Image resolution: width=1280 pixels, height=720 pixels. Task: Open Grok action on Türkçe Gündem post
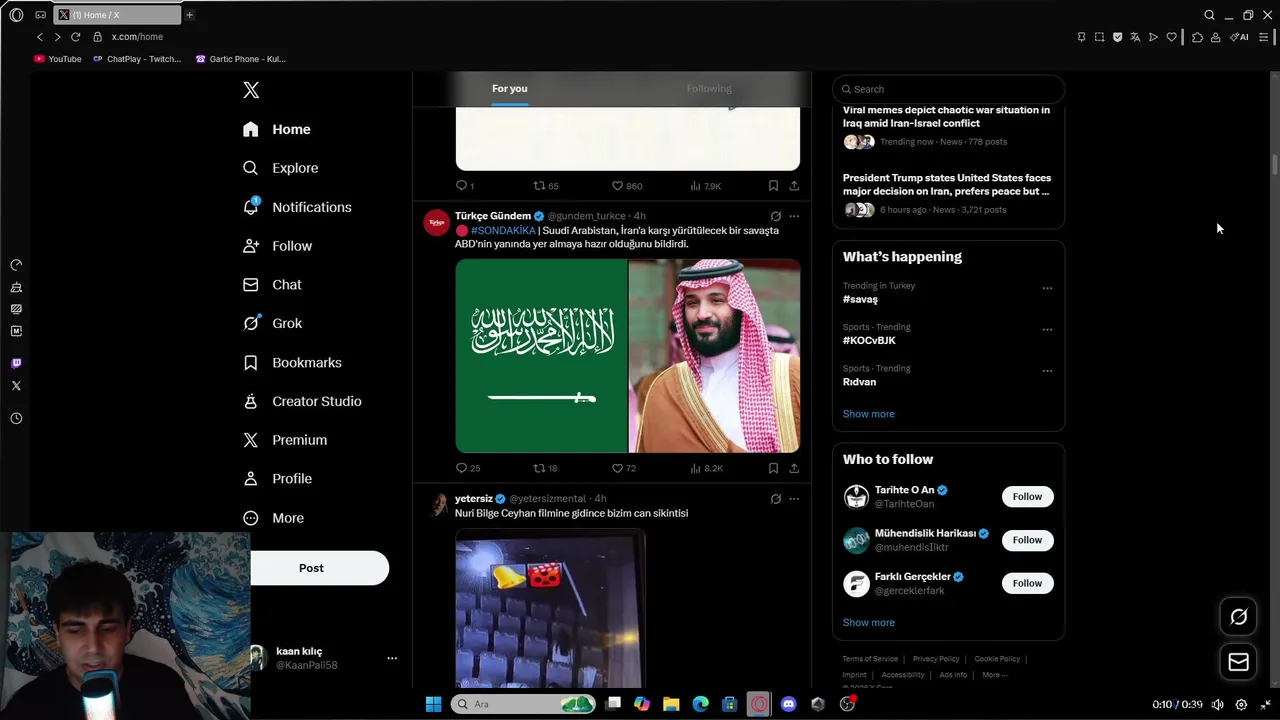click(775, 216)
